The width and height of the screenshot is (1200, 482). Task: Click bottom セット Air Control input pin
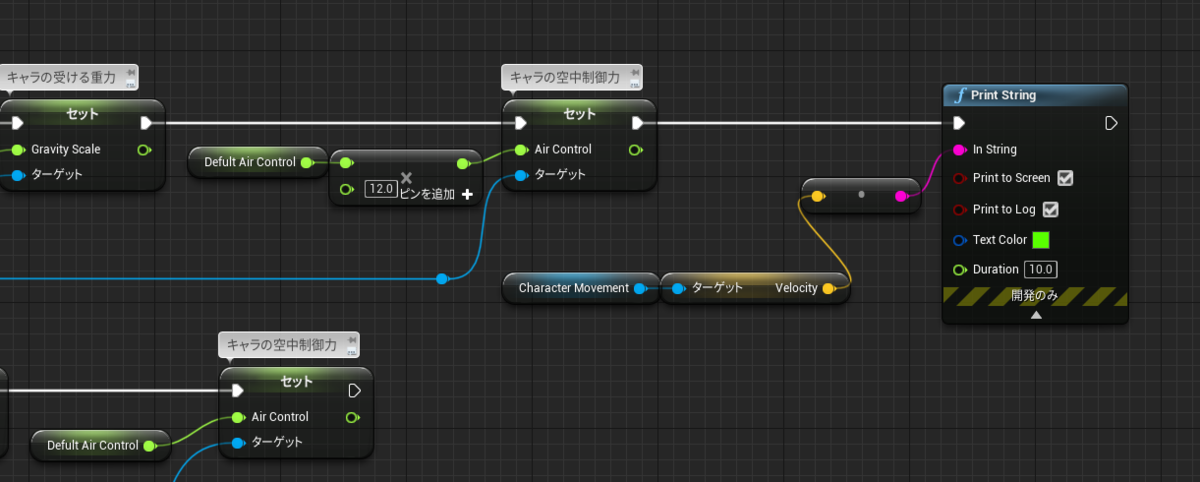[238, 417]
